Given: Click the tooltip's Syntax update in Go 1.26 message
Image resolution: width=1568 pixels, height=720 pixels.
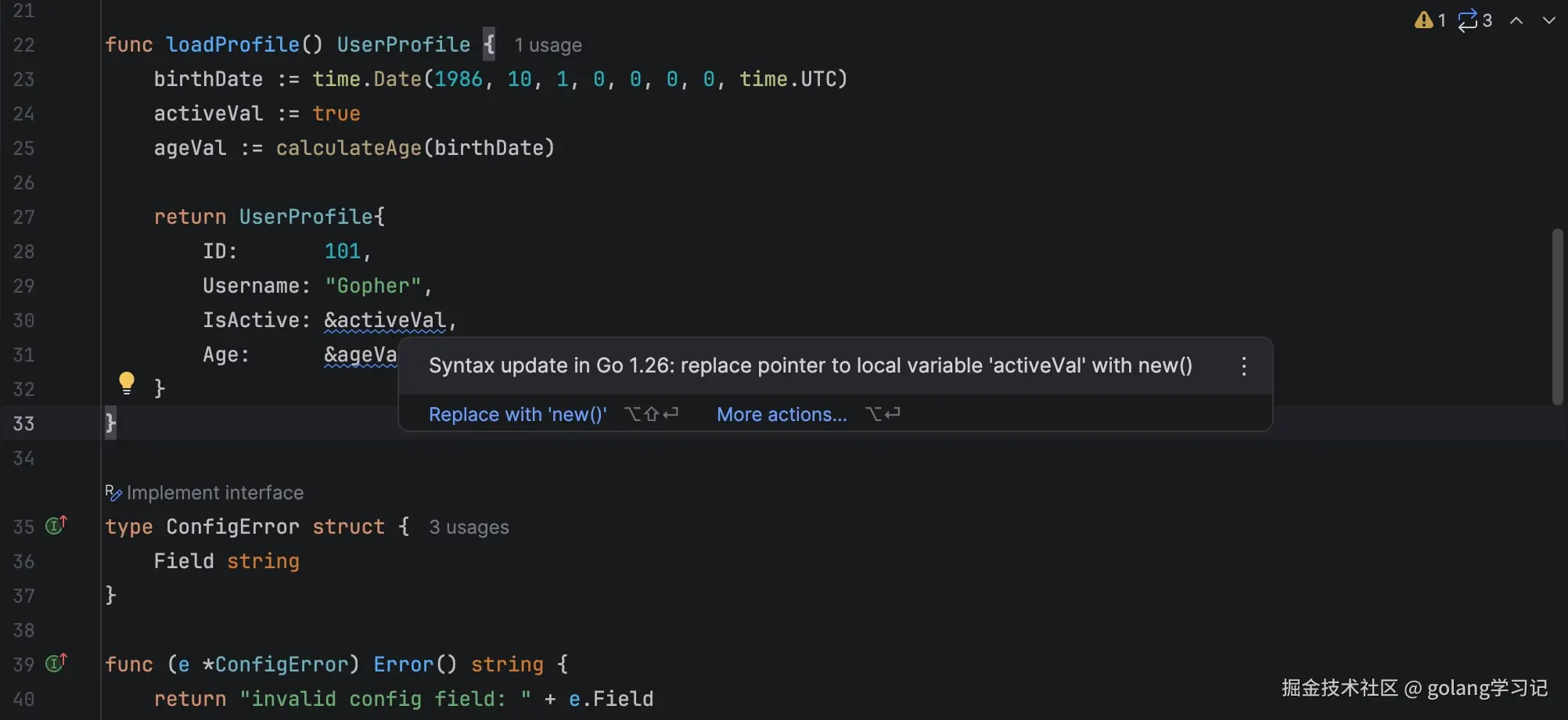Looking at the screenshot, I should click(811, 365).
